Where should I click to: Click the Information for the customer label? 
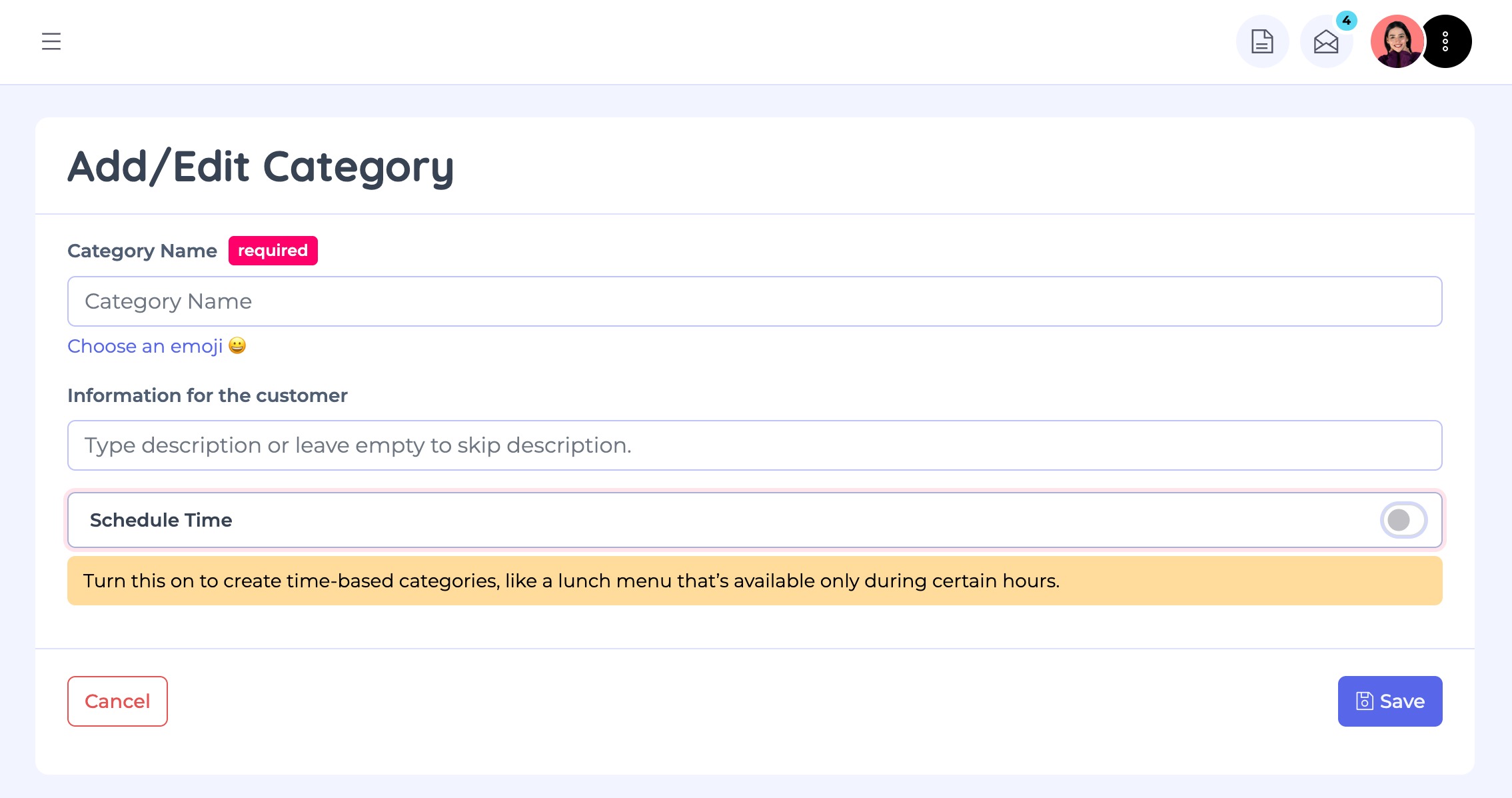click(207, 395)
